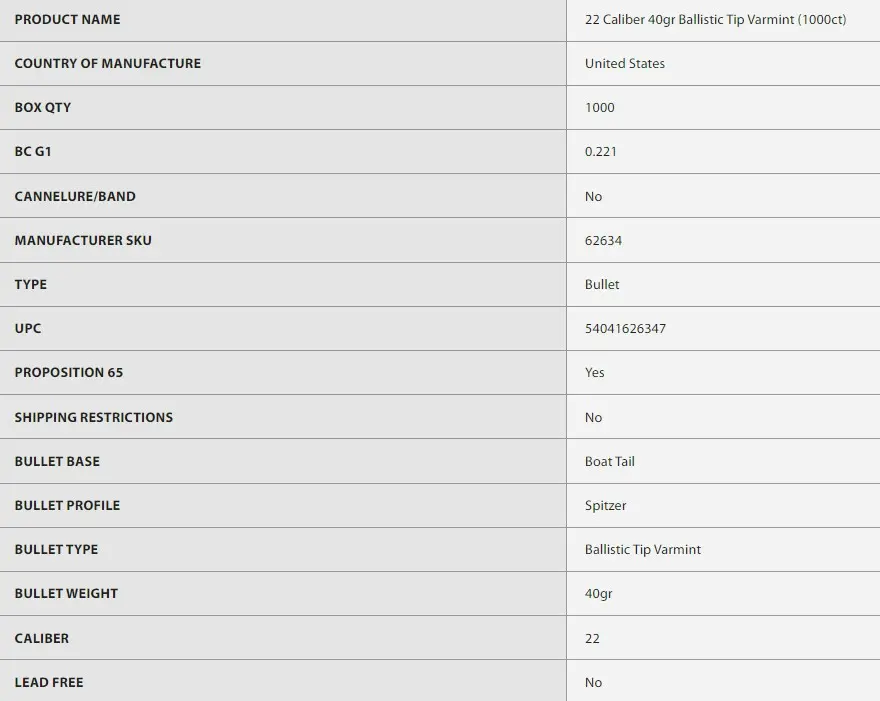The height and width of the screenshot is (701, 880).
Task: Select the 'Bullet' value in Type row
Action: click(602, 285)
